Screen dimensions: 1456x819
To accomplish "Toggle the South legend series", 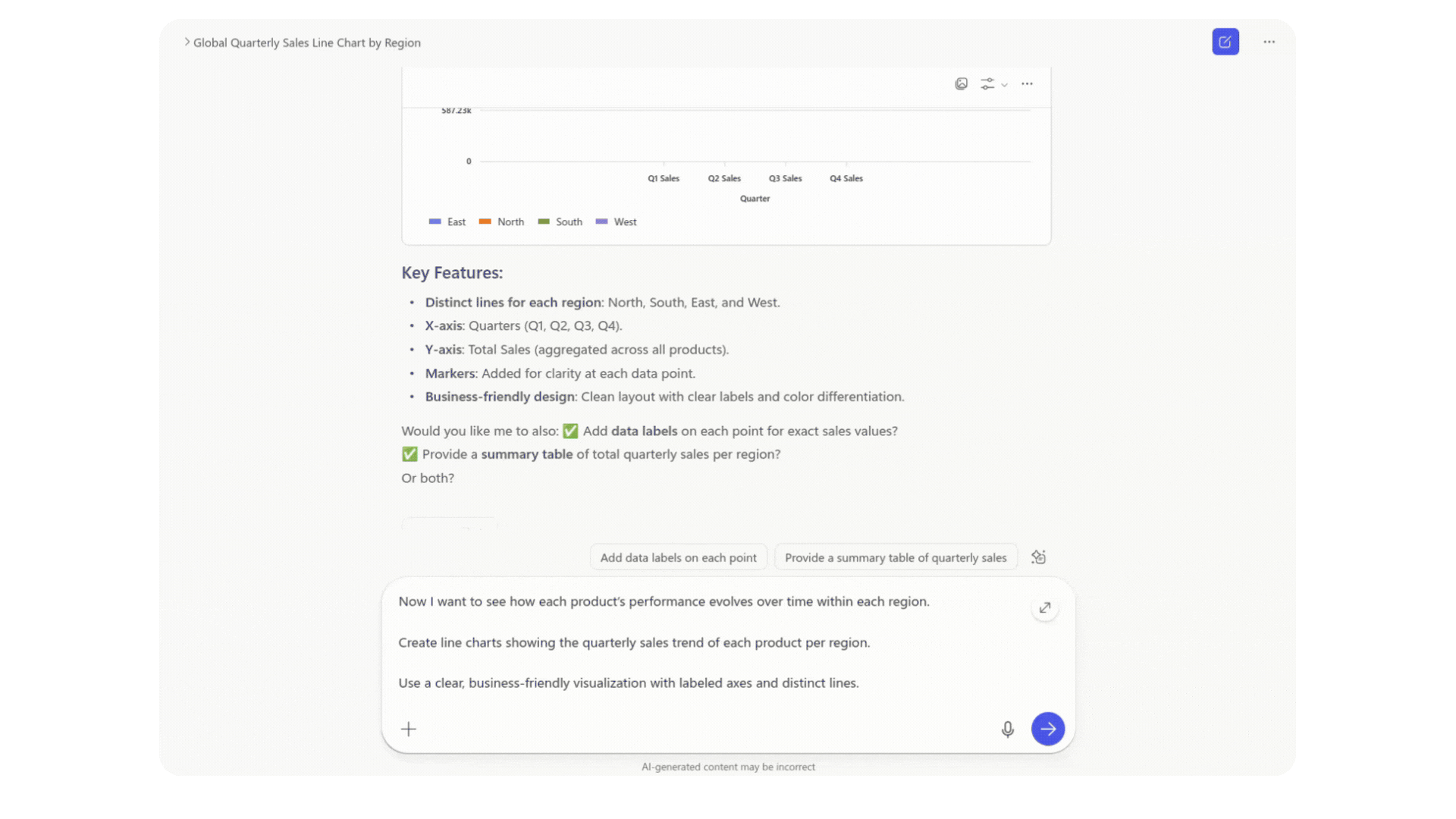I will [568, 221].
